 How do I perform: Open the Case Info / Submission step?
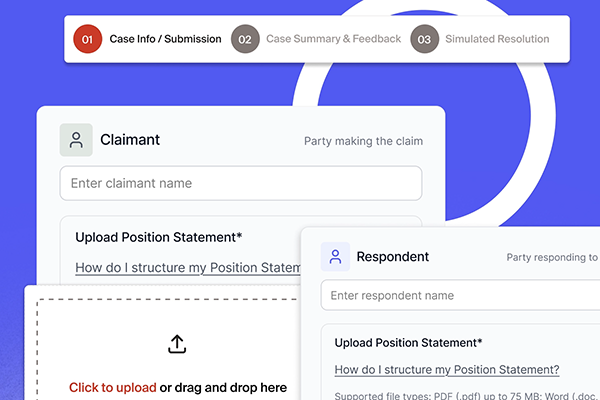[165, 40]
